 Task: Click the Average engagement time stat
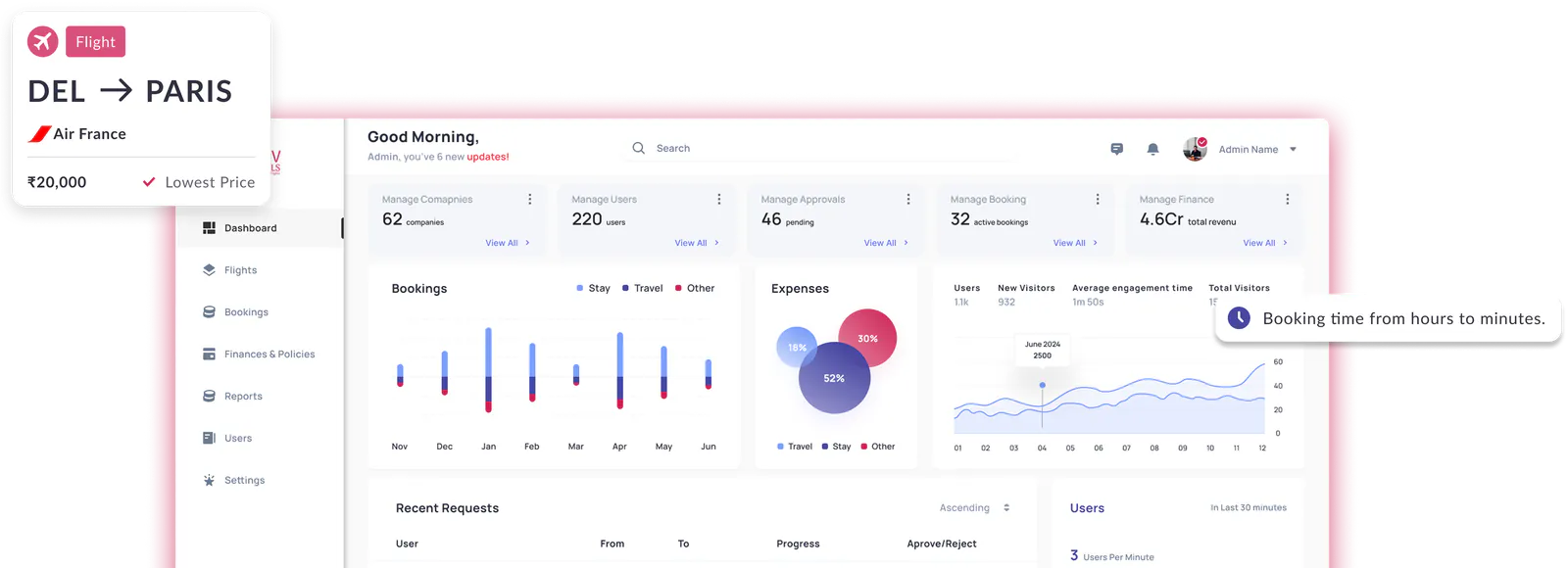[x=1132, y=288]
